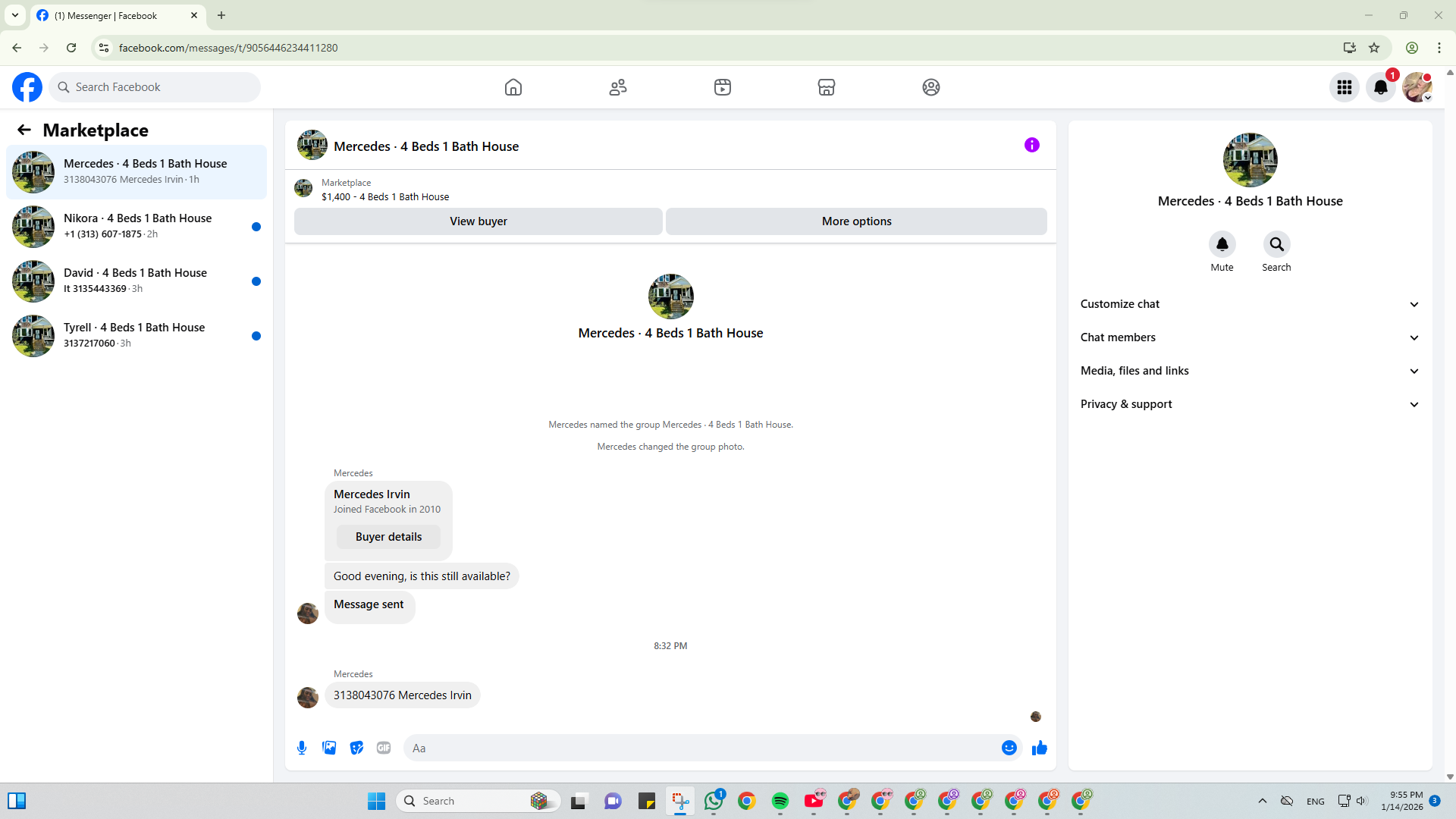Viewport: 1456px width, 819px height.
Task: Click the View buyer button
Action: (478, 221)
